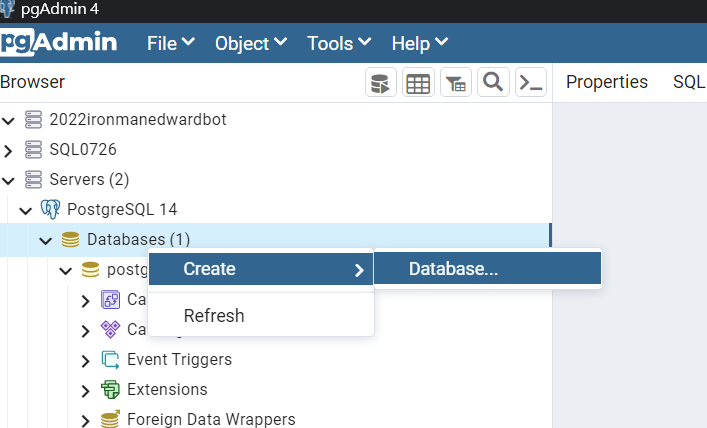Expand the Event Triggers node
Viewport: 707px width, 428px height.
coord(86,360)
